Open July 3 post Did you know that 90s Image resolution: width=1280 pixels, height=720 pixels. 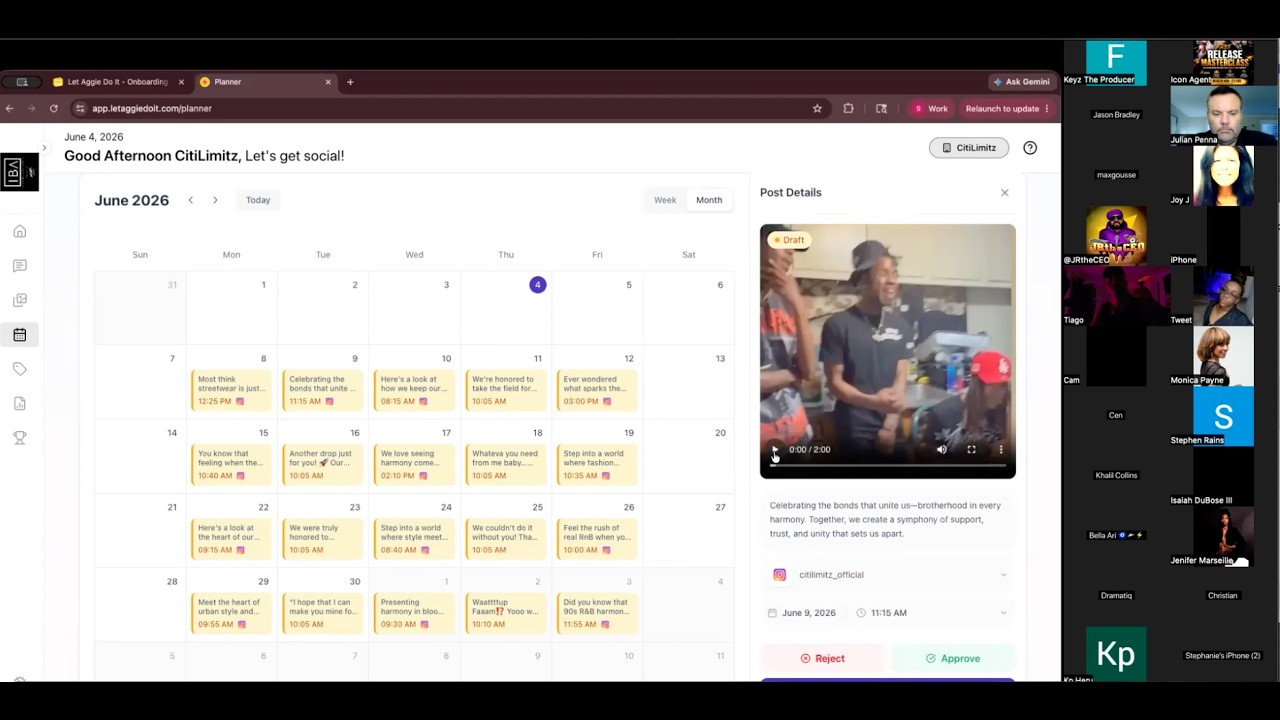coord(597,613)
